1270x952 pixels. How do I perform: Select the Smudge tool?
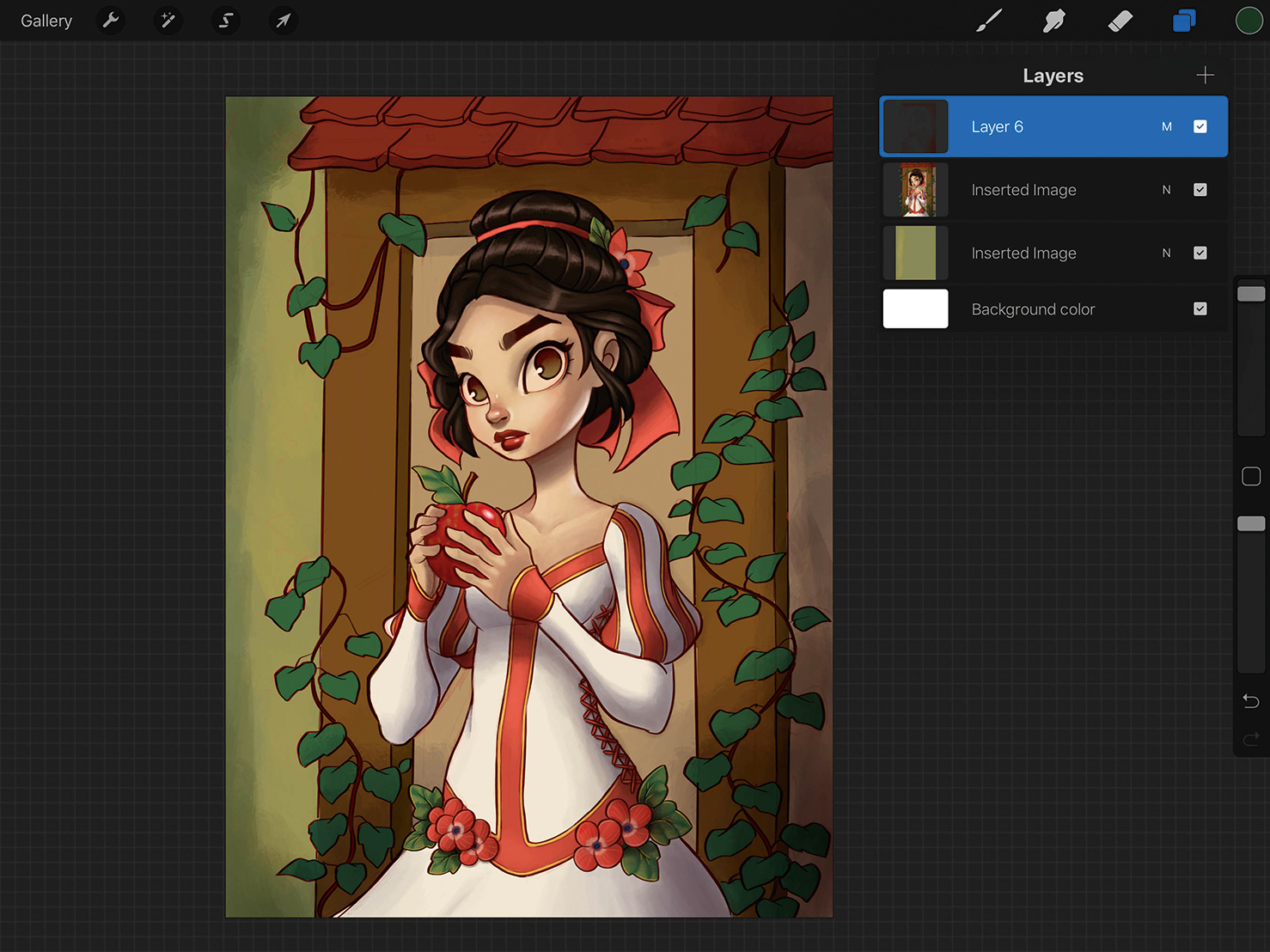tap(1054, 21)
